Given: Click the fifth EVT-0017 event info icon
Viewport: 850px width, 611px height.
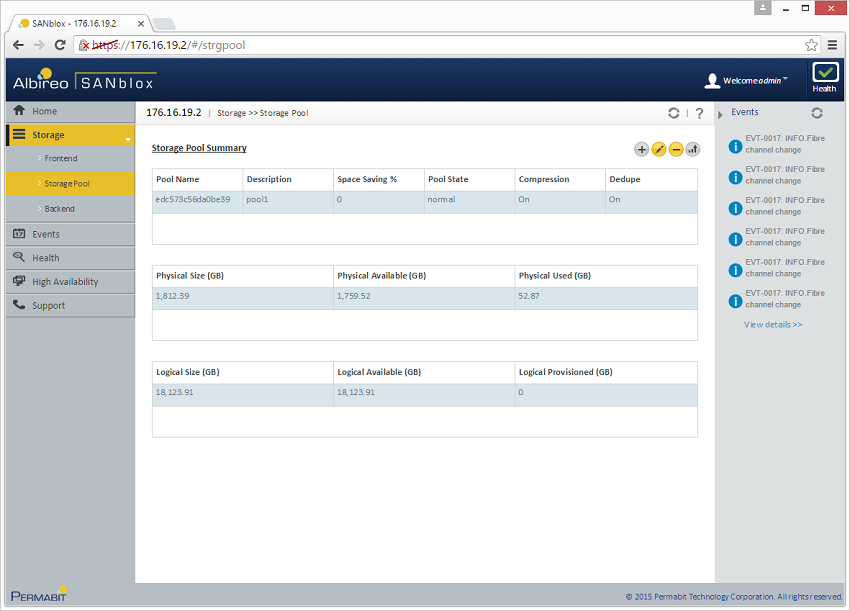Looking at the screenshot, I should [x=735, y=270].
